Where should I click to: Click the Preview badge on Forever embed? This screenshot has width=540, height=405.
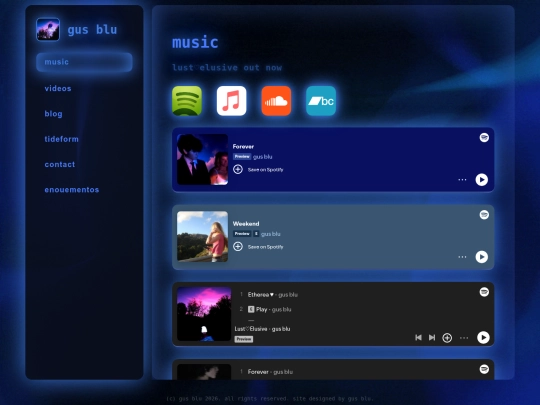[242, 157]
